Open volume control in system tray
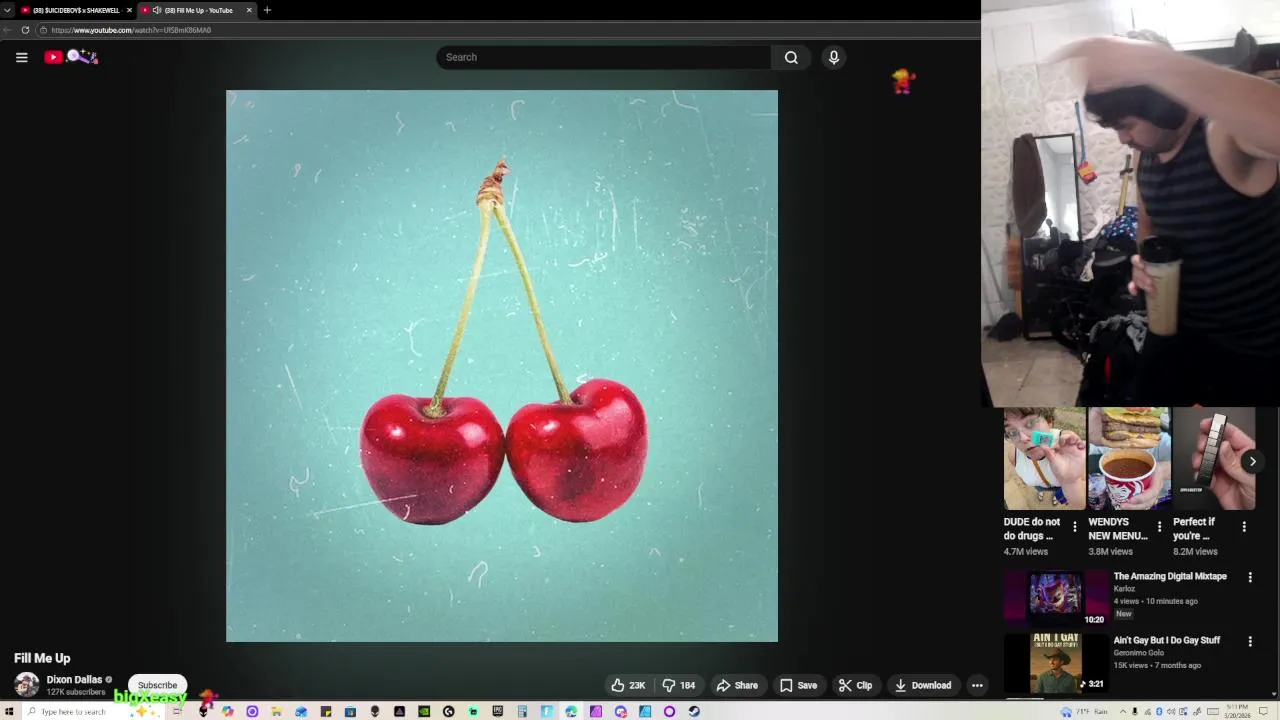Viewport: 1280px width, 720px height. click(1171, 711)
